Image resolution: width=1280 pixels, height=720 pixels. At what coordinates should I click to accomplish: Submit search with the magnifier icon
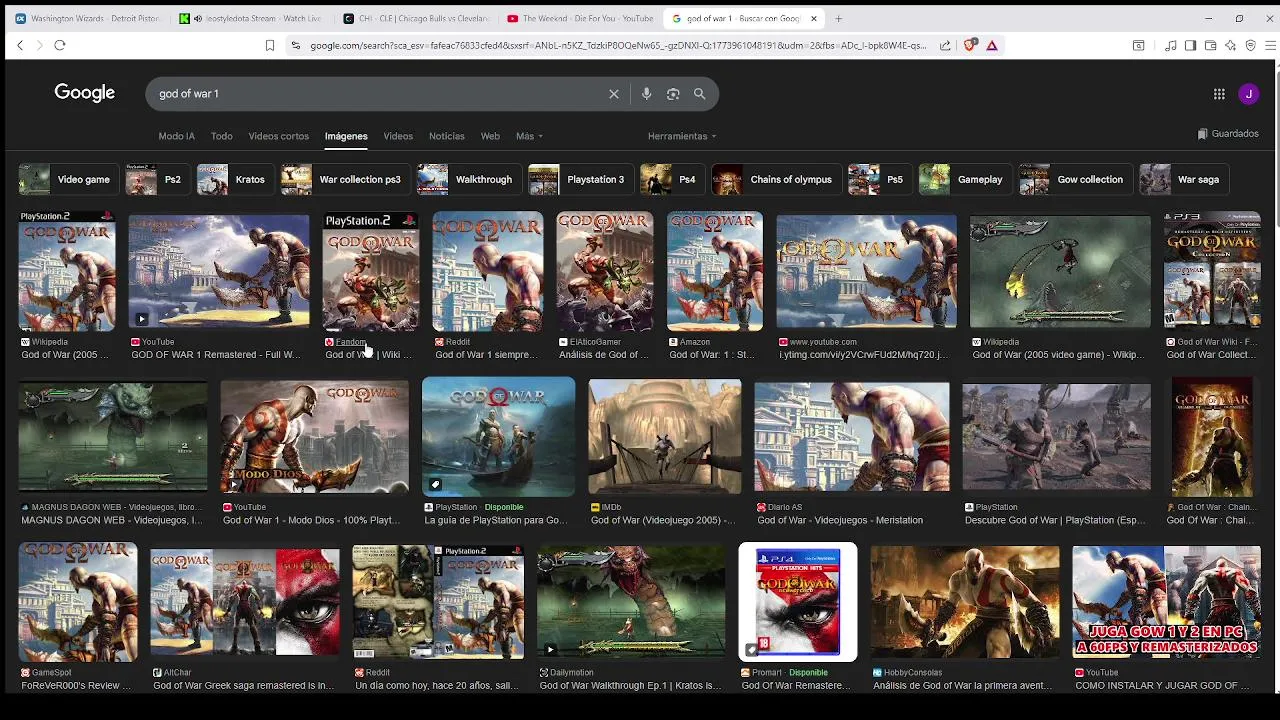coord(700,94)
